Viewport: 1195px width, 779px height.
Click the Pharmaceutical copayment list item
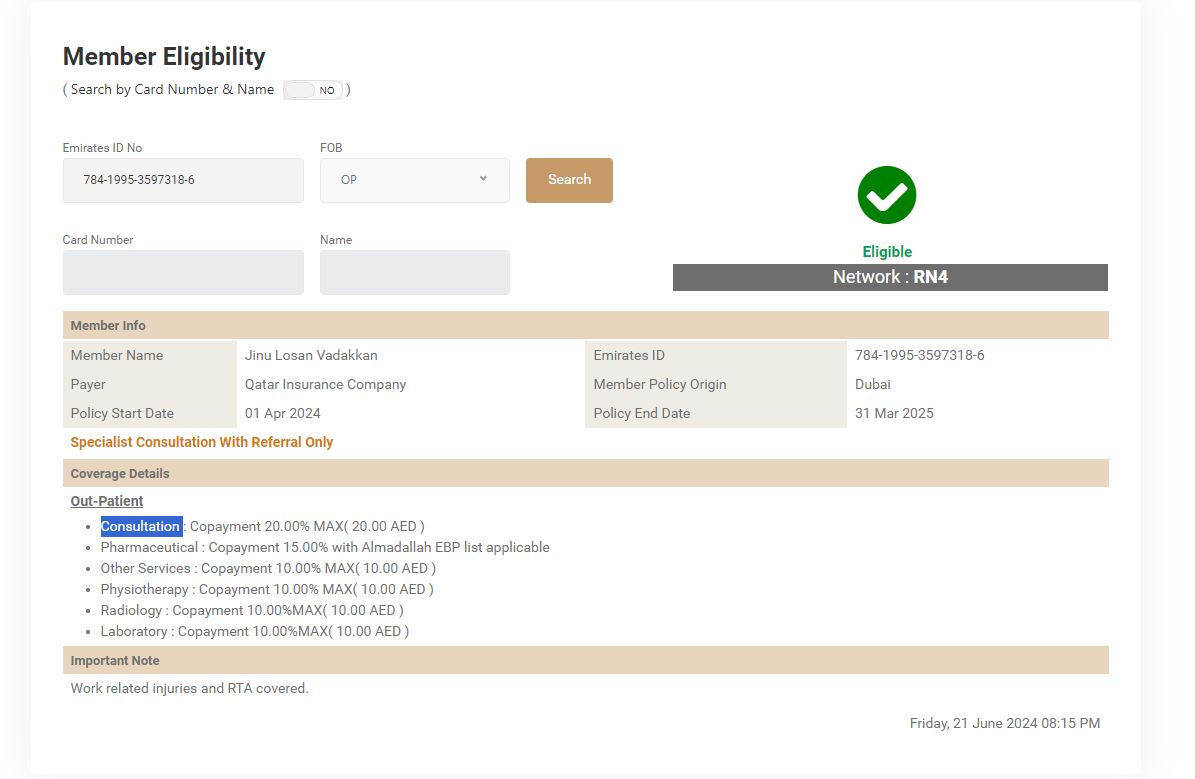point(325,547)
